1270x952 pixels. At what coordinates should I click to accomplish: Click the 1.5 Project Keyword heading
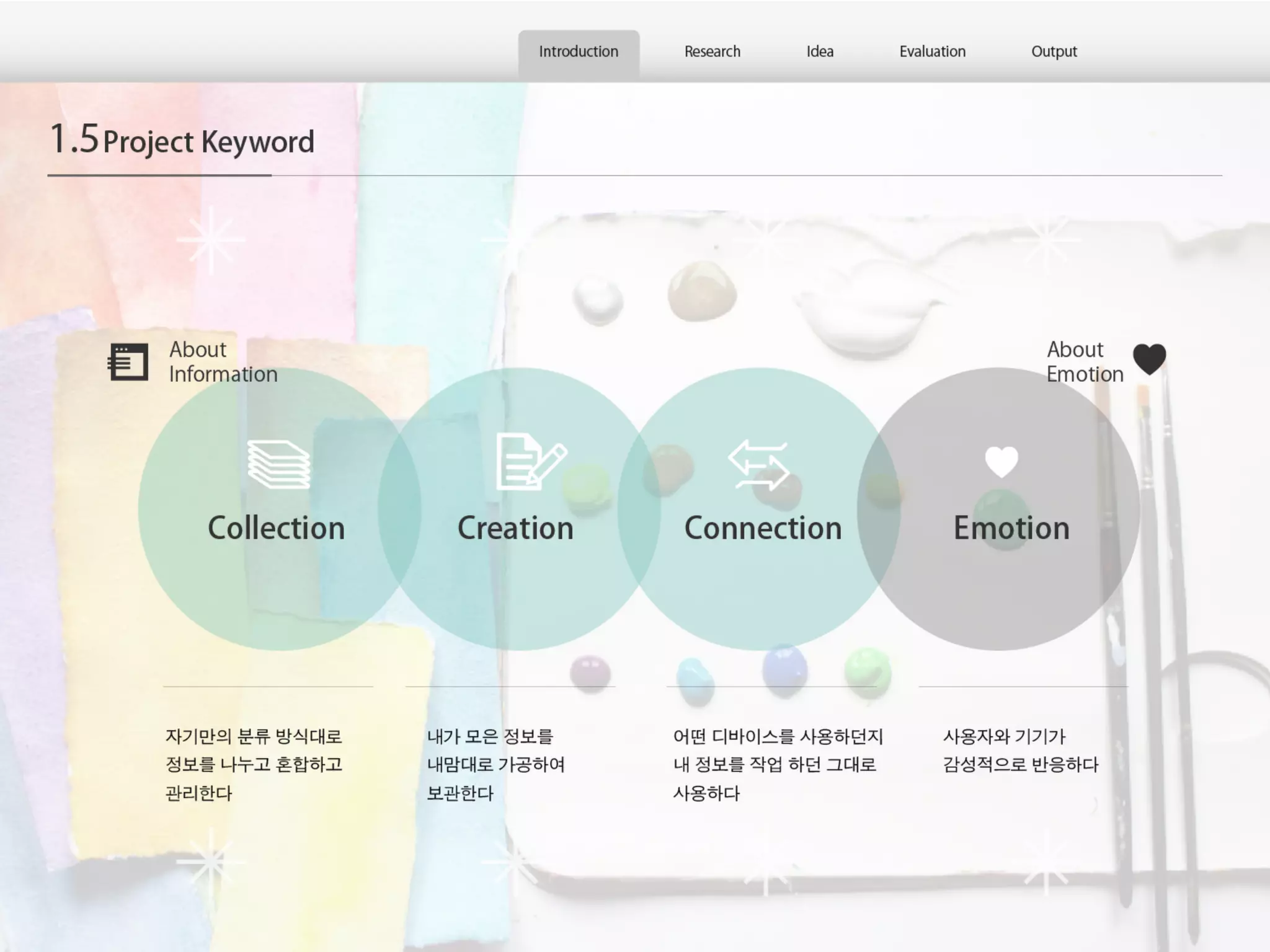click(182, 141)
